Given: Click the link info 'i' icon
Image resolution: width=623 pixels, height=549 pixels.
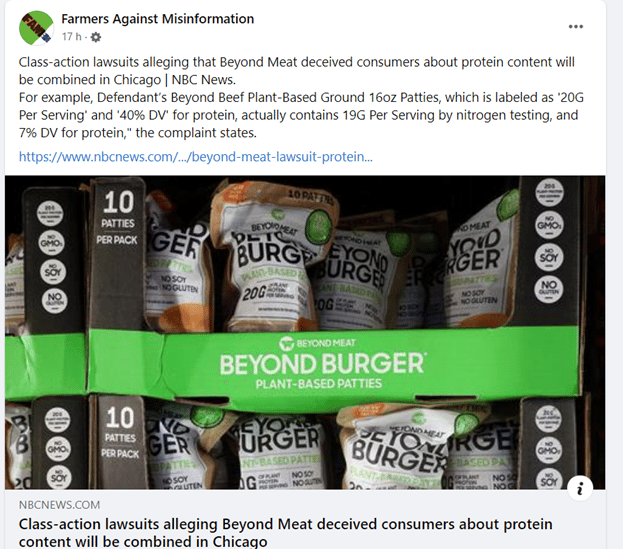Looking at the screenshot, I should [x=580, y=488].
